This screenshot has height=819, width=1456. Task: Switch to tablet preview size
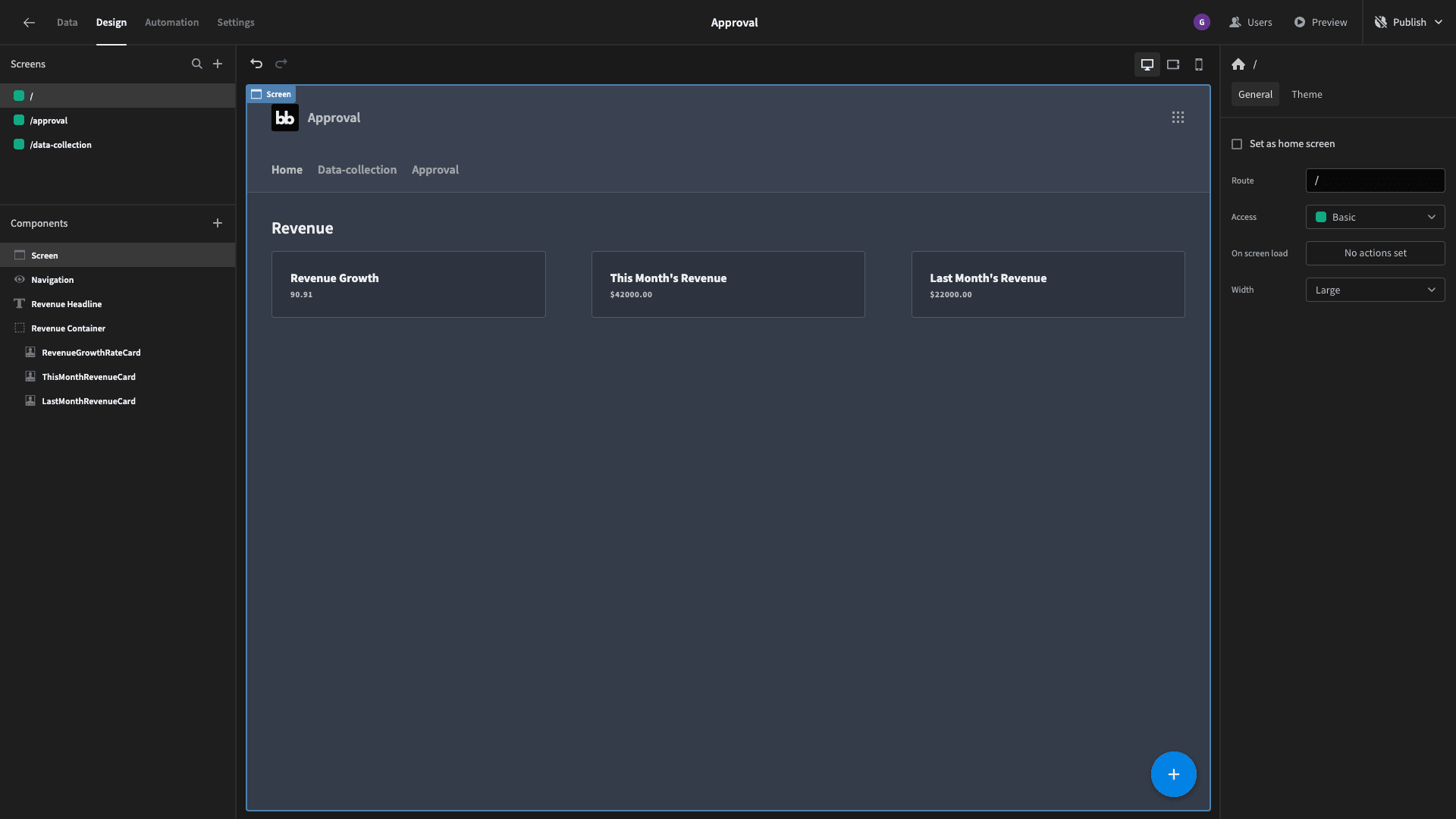click(x=1173, y=64)
